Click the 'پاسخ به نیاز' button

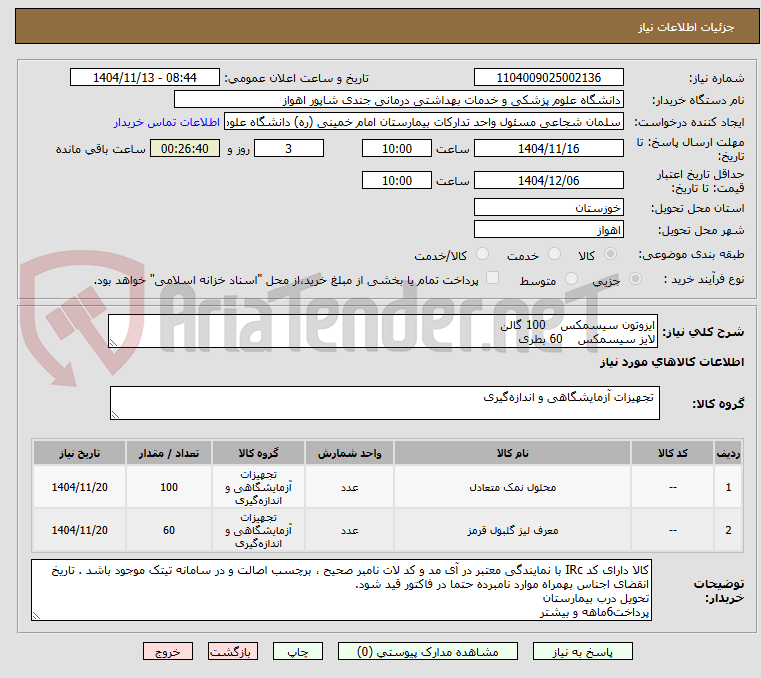(x=582, y=652)
